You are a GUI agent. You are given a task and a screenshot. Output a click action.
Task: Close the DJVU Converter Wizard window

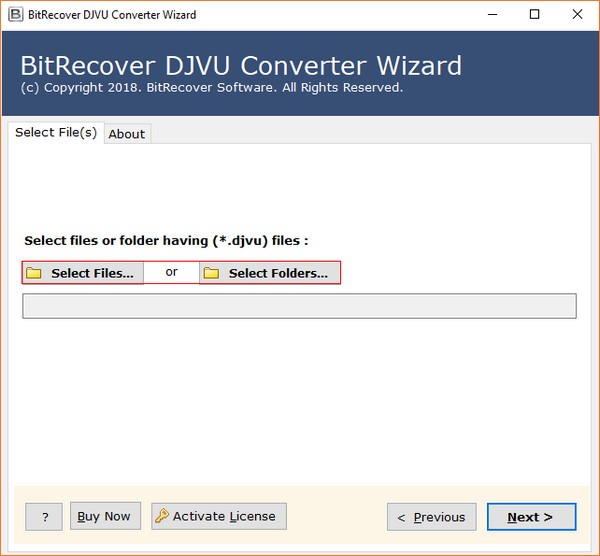coord(577,15)
